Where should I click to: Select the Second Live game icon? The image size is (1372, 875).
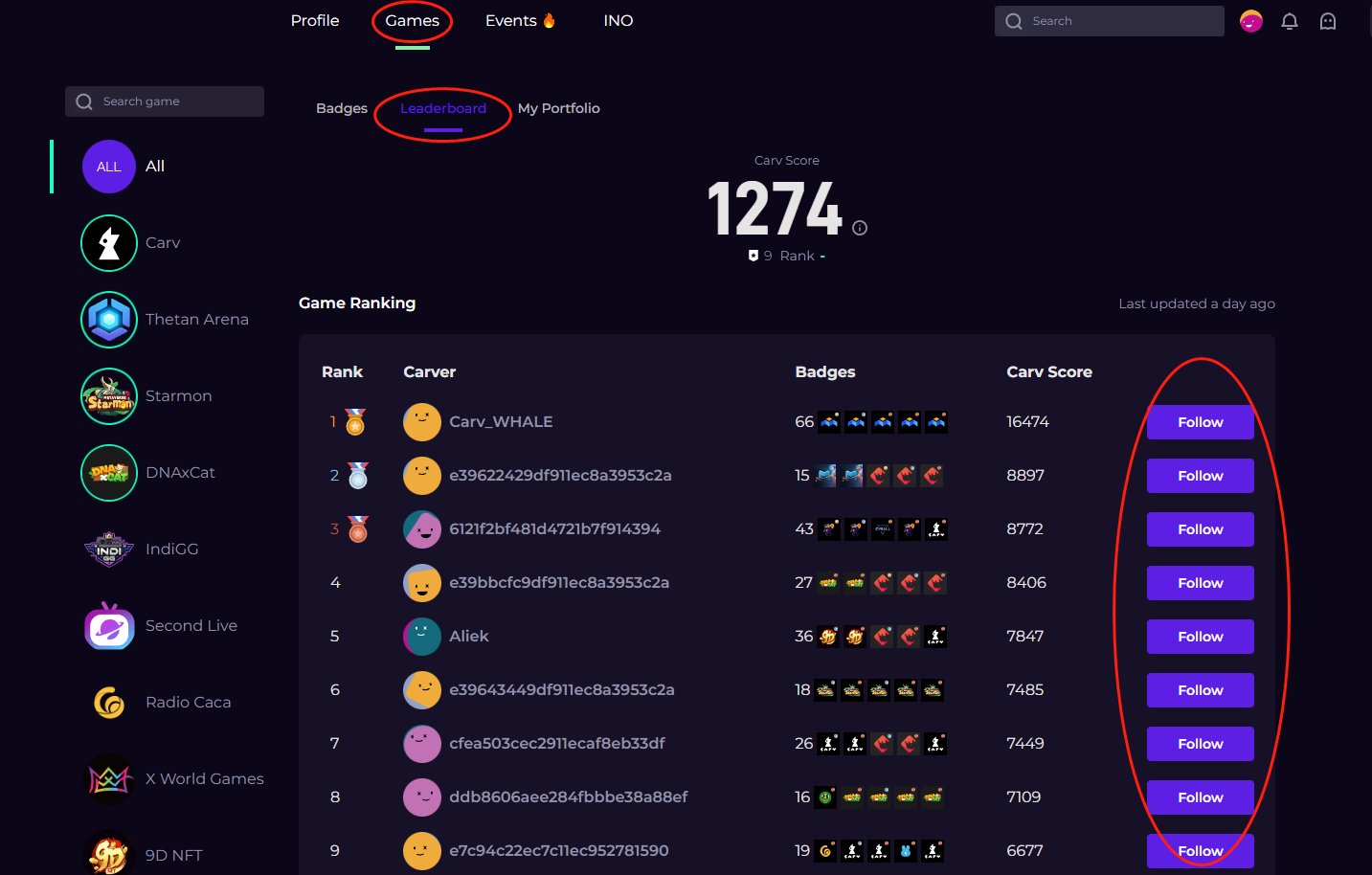(109, 626)
